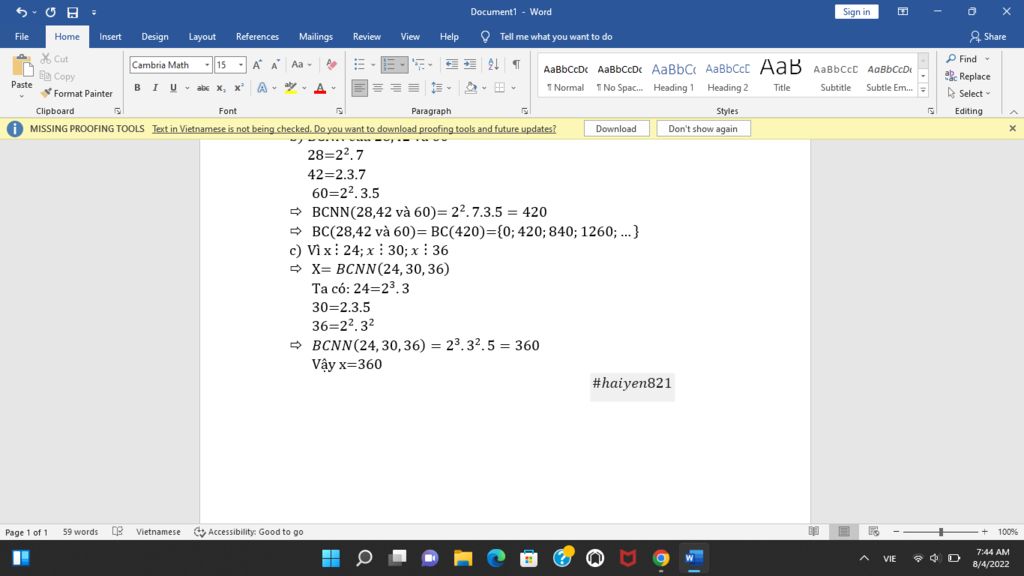
Task: Toggle Underline formatting
Action: [173, 88]
